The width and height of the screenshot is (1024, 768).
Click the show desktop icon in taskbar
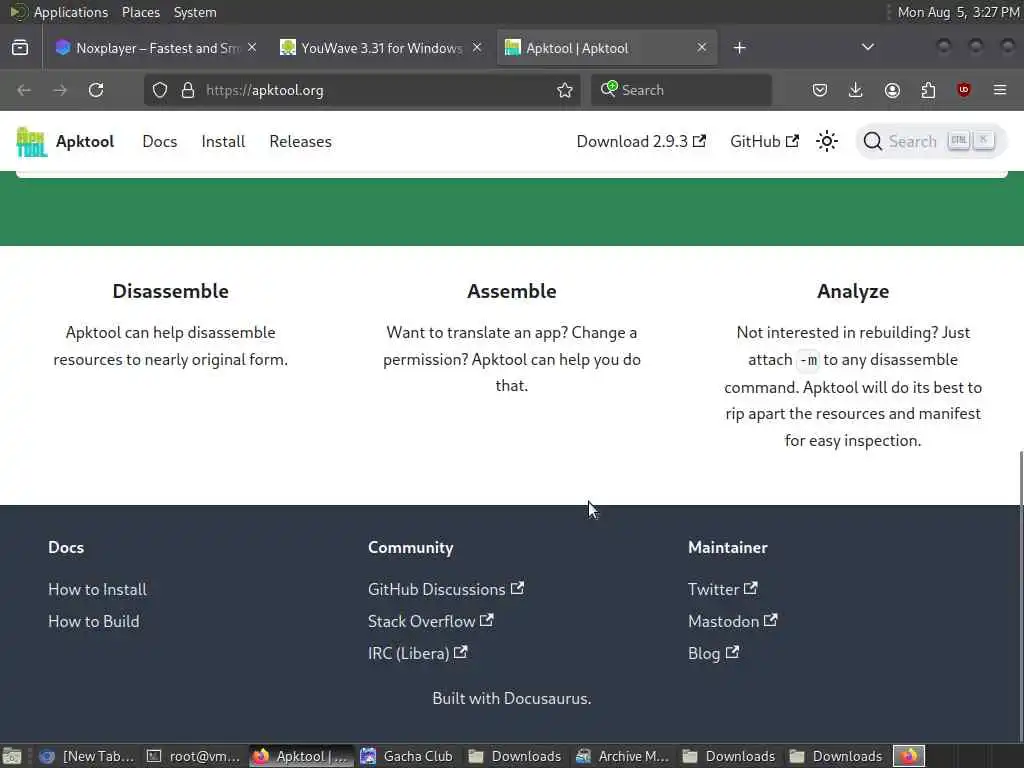(12, 756)
